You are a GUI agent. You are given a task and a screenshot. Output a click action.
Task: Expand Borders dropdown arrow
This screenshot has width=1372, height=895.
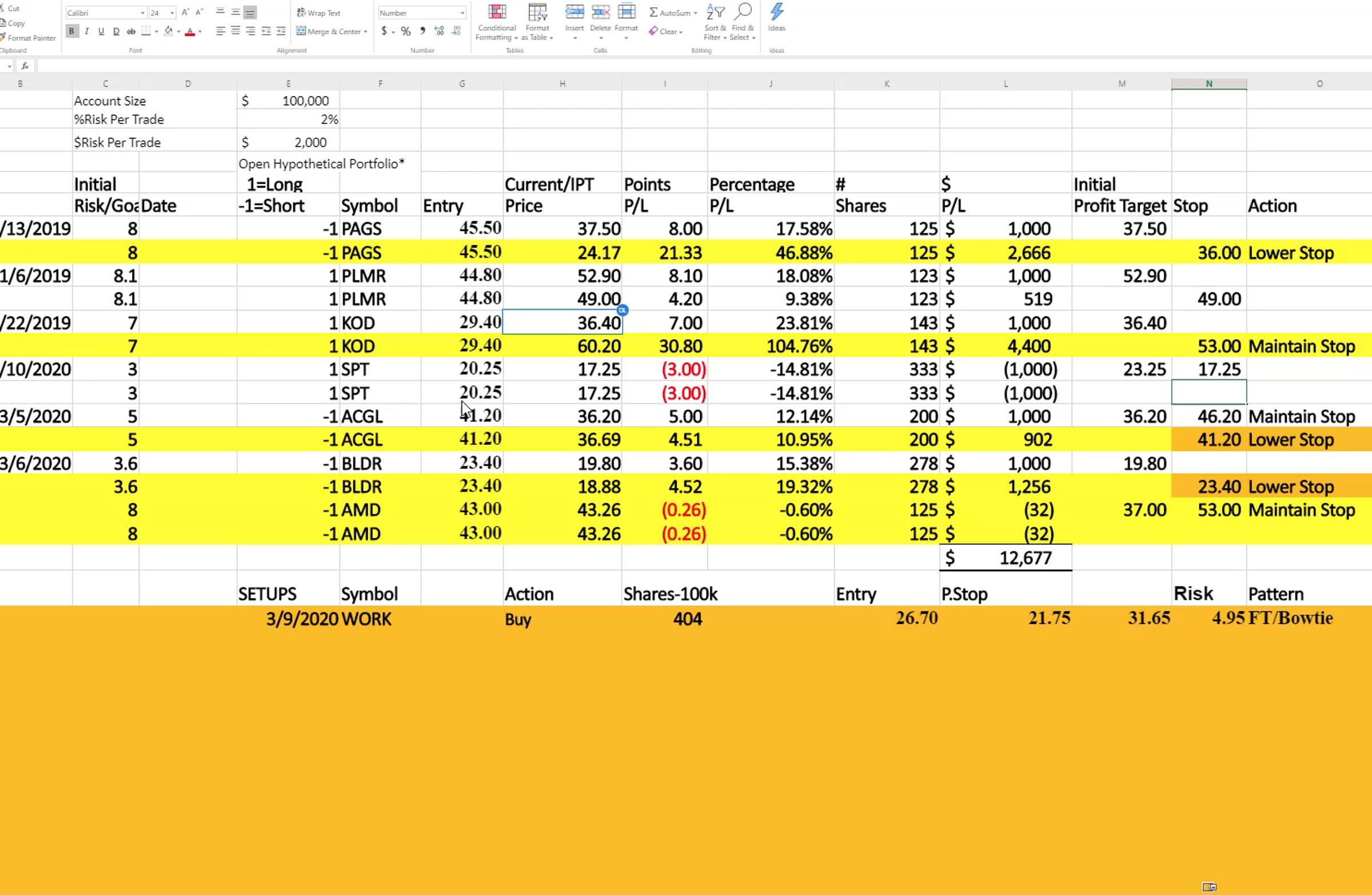pos(156,31)
